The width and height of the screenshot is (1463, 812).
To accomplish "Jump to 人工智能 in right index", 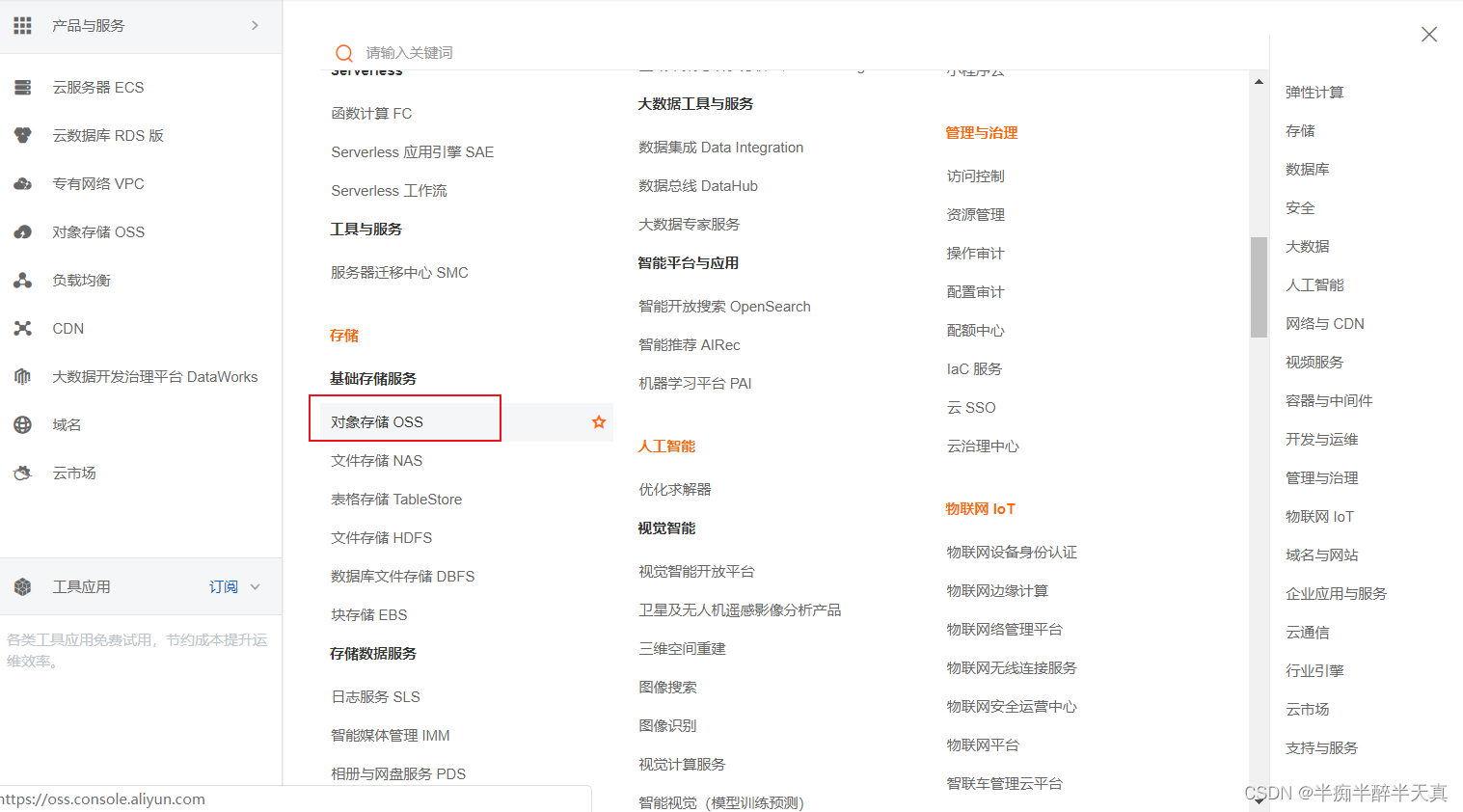I will point(1314,284).
